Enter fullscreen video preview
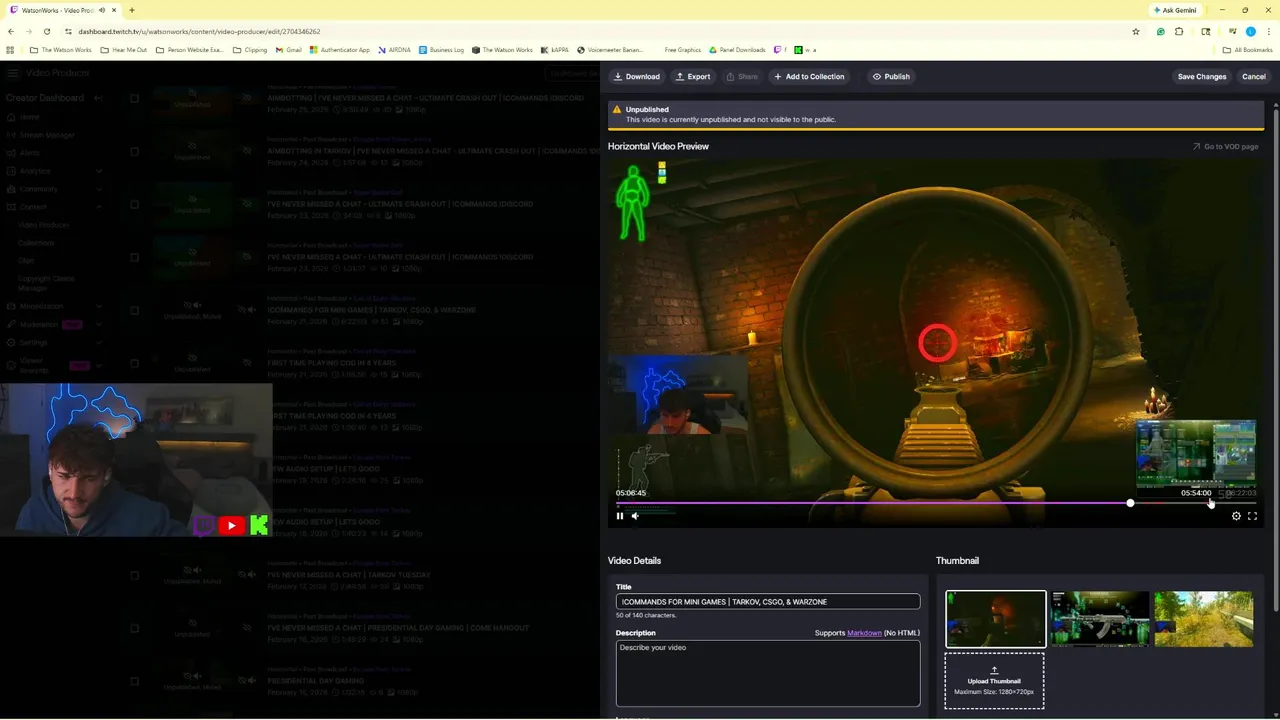Image resolution: width=1280 pixels, height=720 pixels. [1252, 516]
